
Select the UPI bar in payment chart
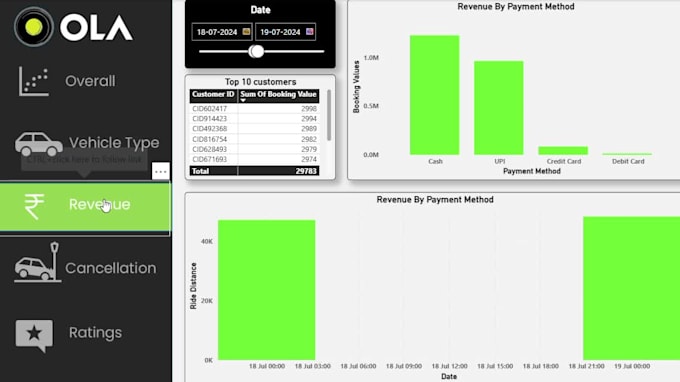click(499, 108)
